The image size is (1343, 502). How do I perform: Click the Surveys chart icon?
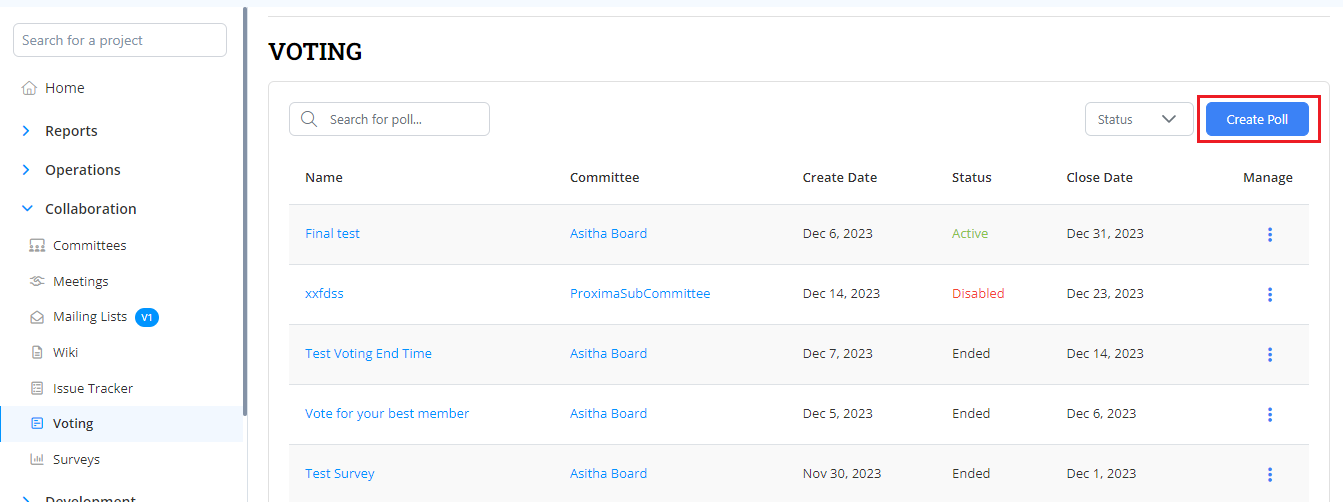37,460
